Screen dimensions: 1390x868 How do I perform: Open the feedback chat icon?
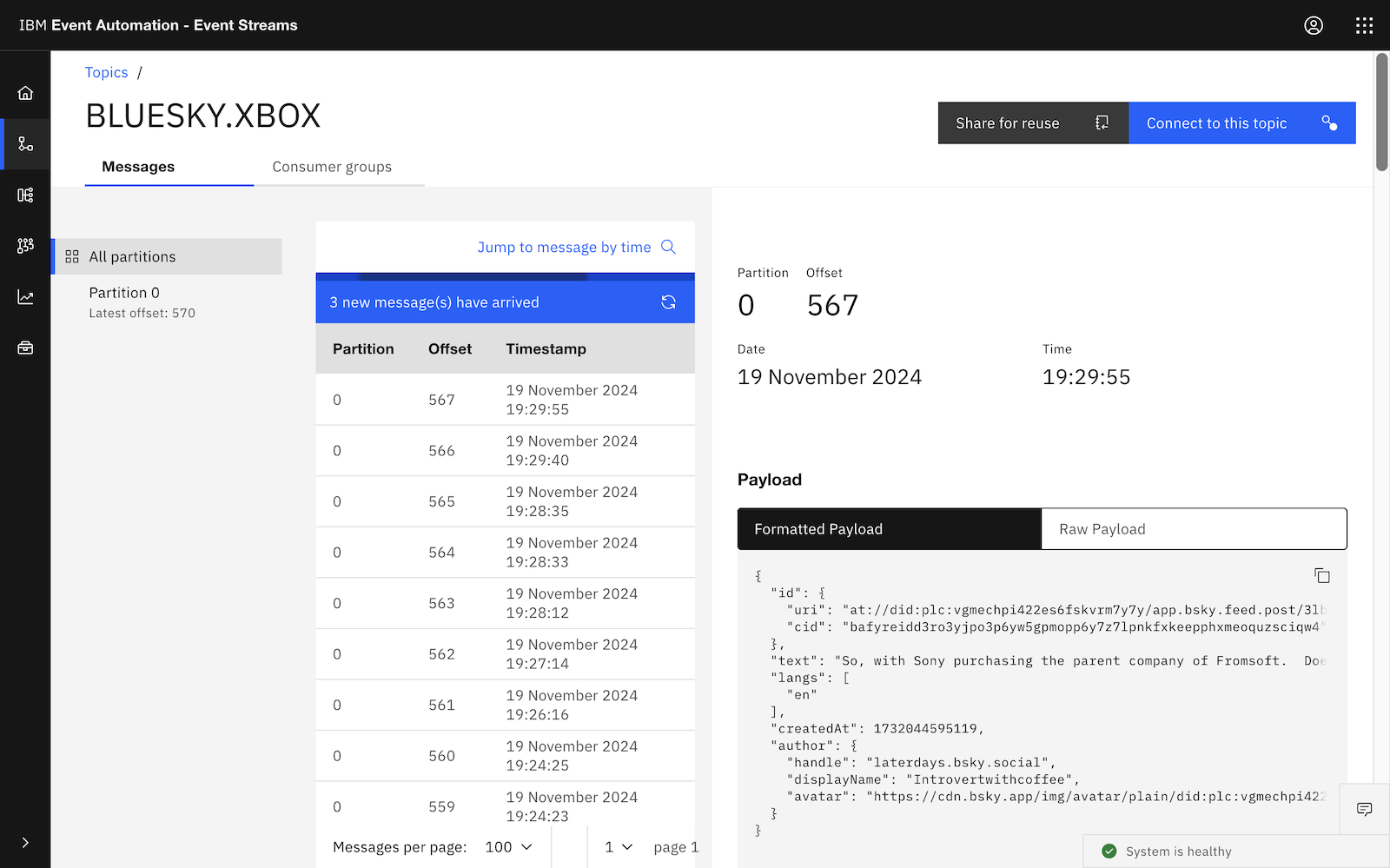click(1364, 809)
